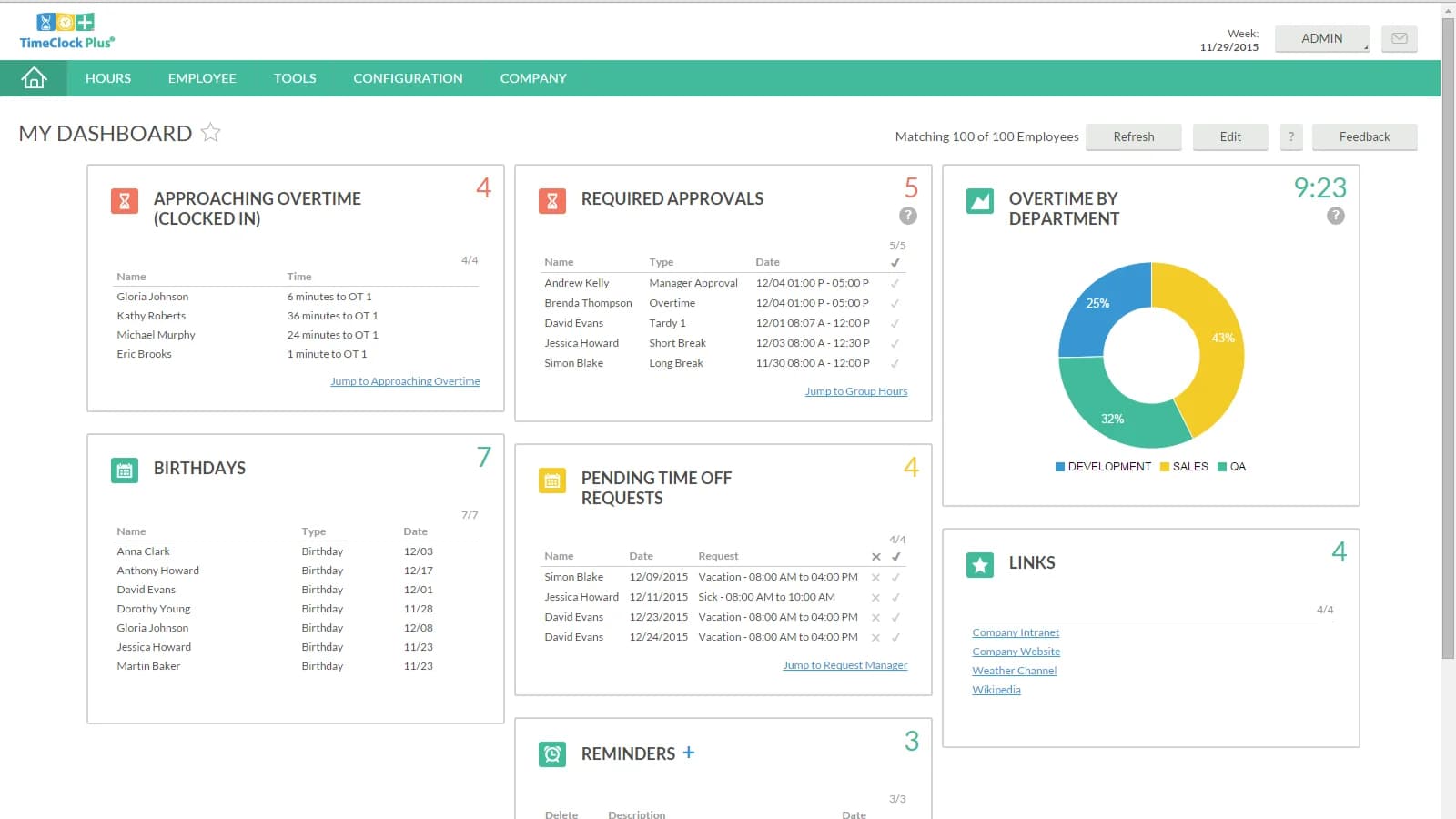Approve Simon Blake's 12/09/2015 vacation request
The height and width of the screenshot is (819, 1456).
[x=896, y=577]
